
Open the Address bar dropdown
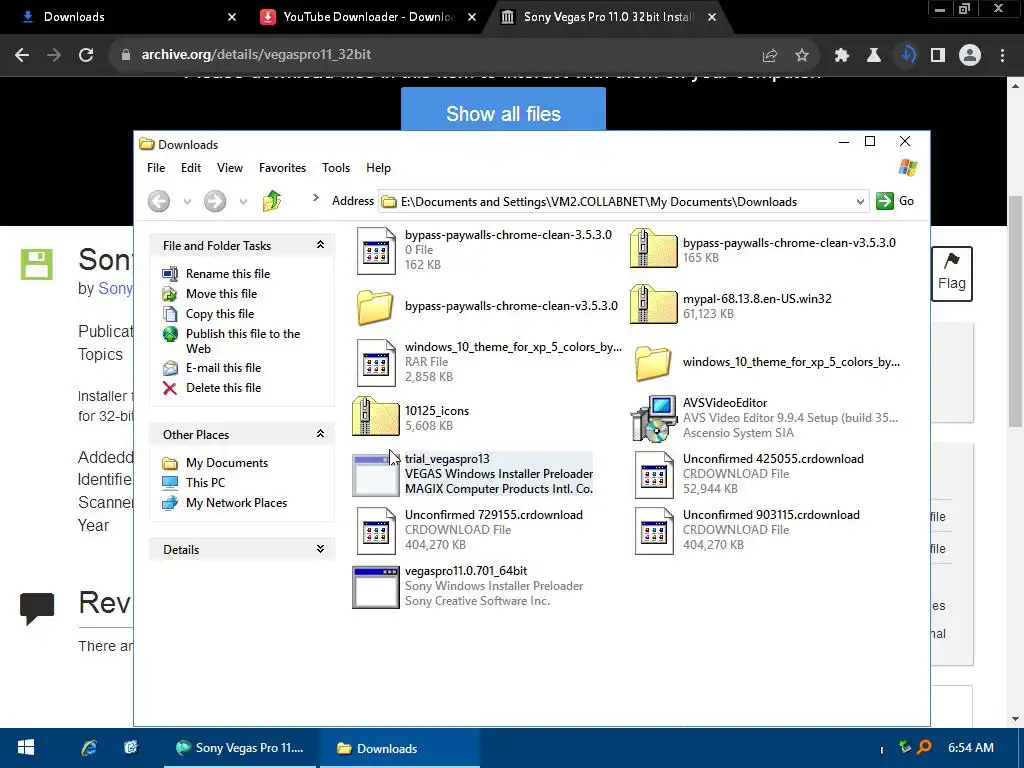tap(860, 202)
